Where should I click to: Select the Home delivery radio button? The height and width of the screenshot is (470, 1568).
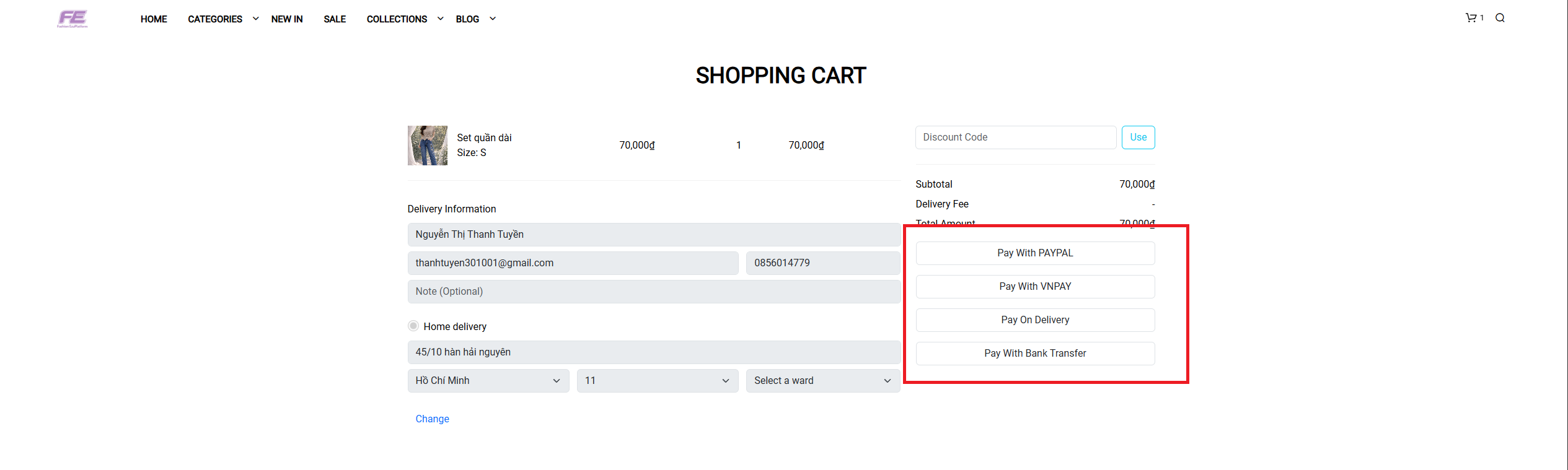point(413,326)
